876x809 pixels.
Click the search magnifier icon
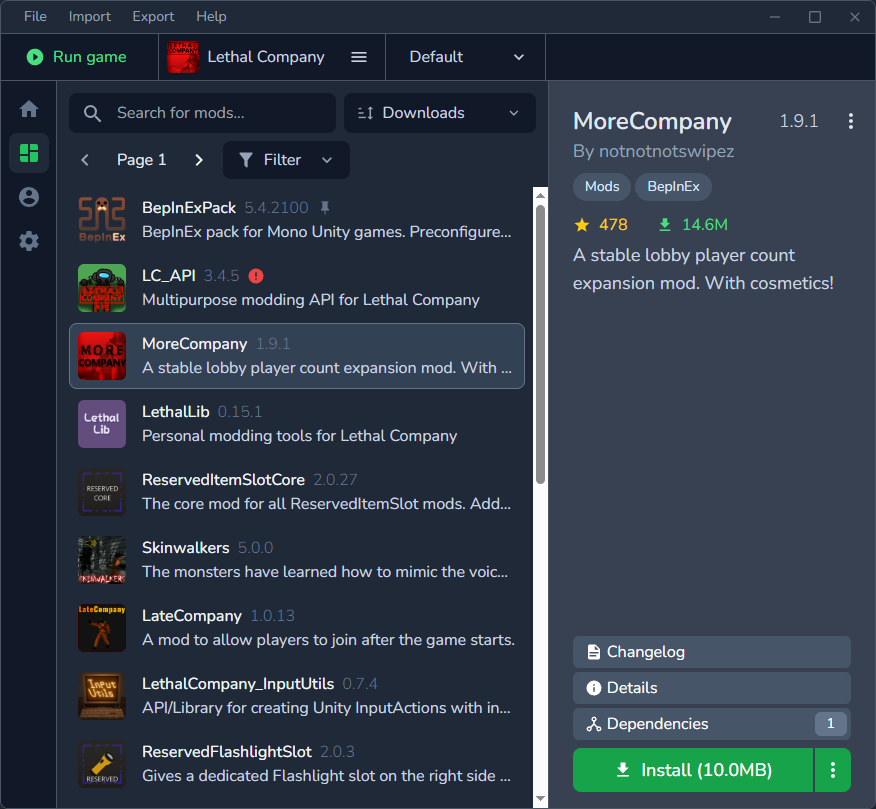92,113
